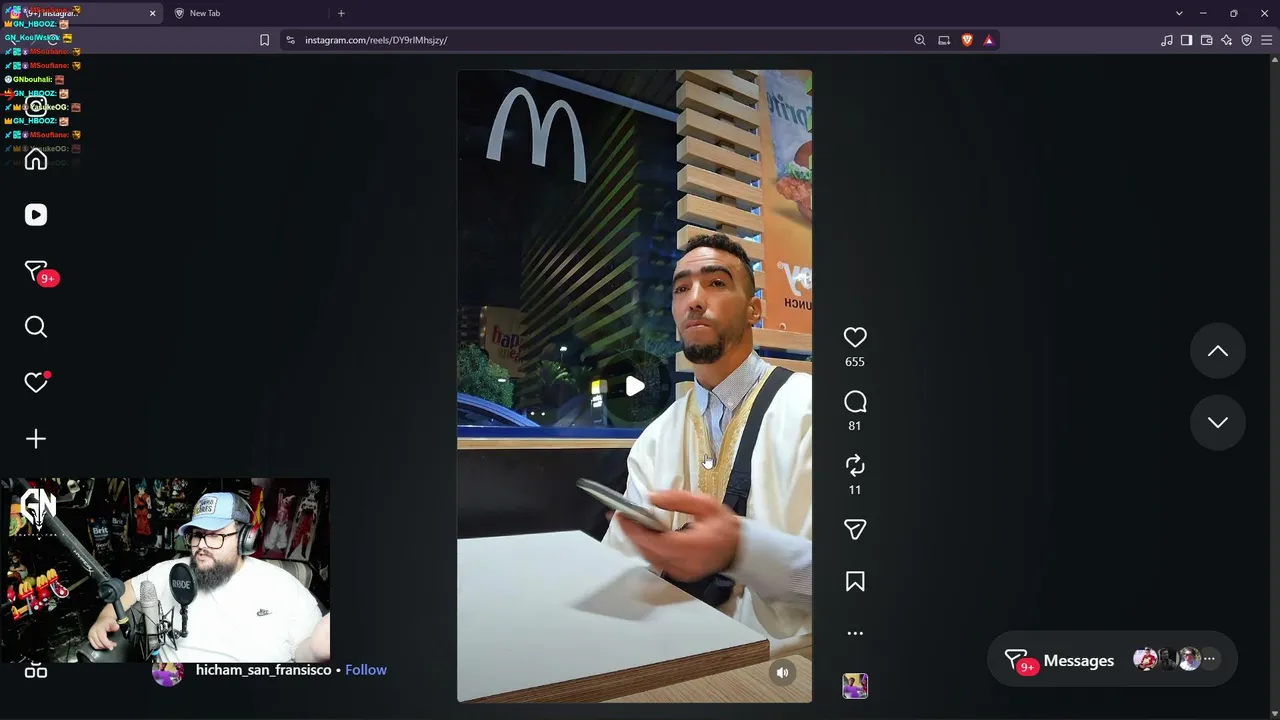The width and height of the screenshot is (1280, 720).
Task: Share the reel via paper plane icon
Action: tap(855, 530)
